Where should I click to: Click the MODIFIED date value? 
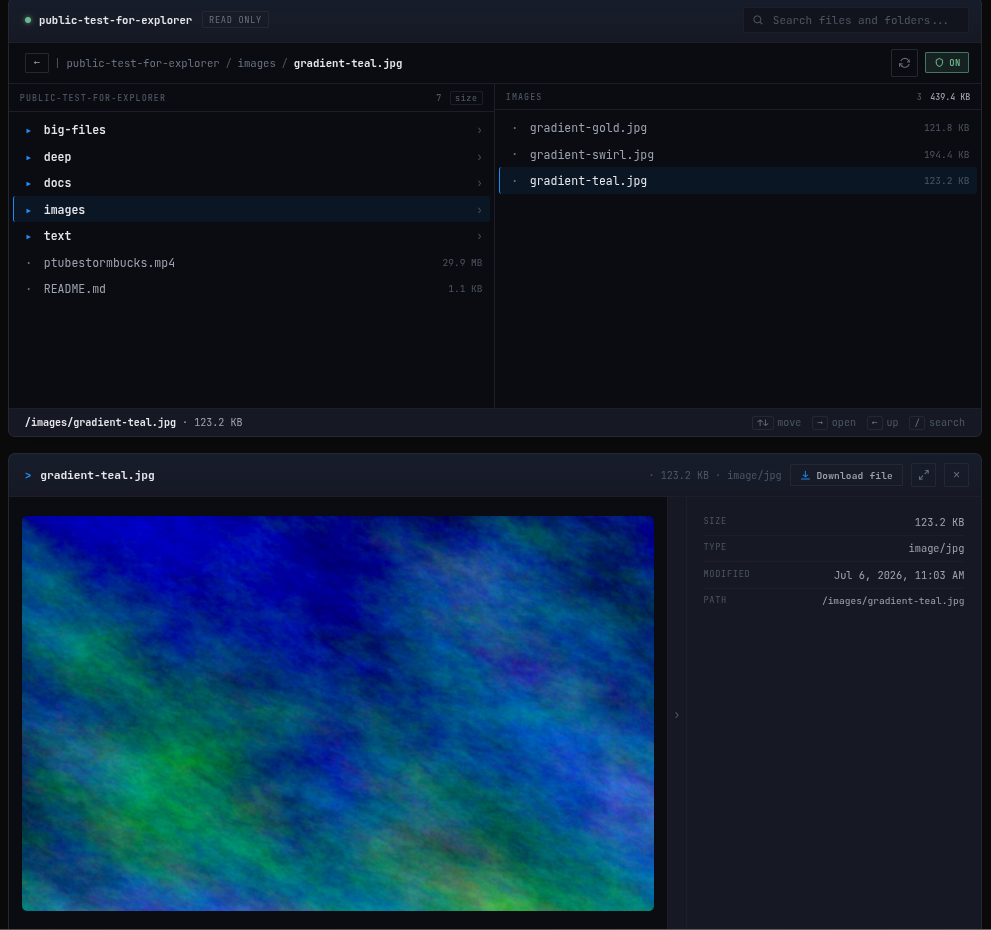click(x=899, y=575)
